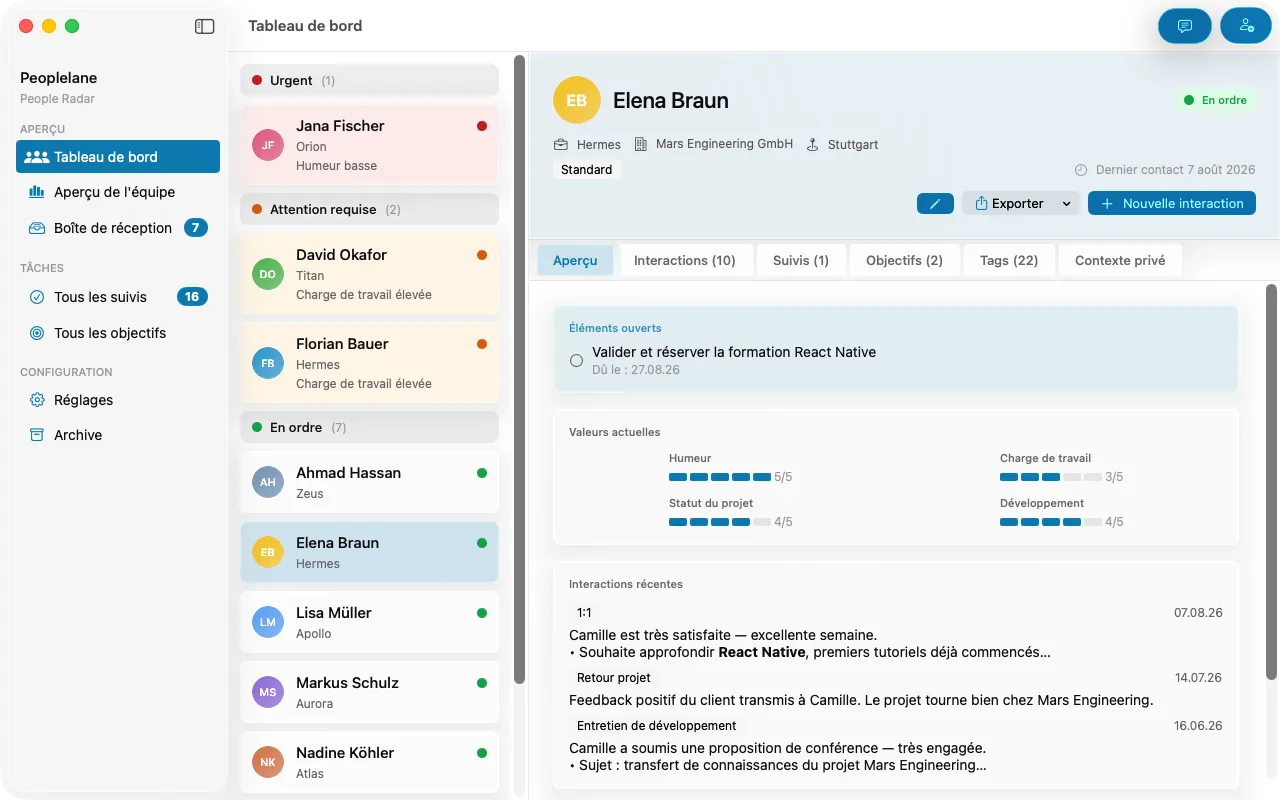This screenshot has width=1280, height=800.
Task: Mark the React Native formation task done
Action: [x=576, y=361]
